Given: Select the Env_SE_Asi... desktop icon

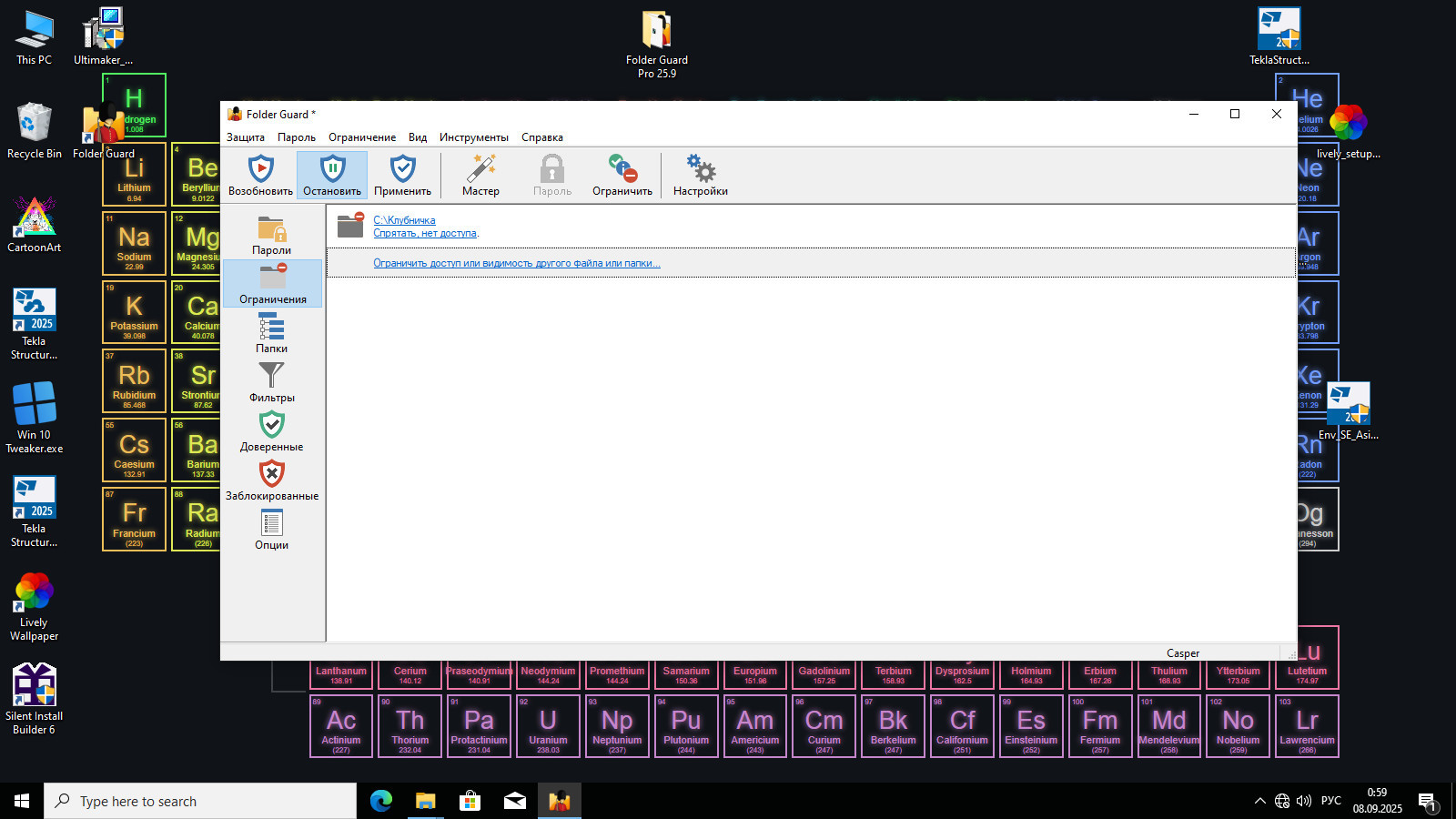Looking at the screenshot, I should pos(1348,412).
